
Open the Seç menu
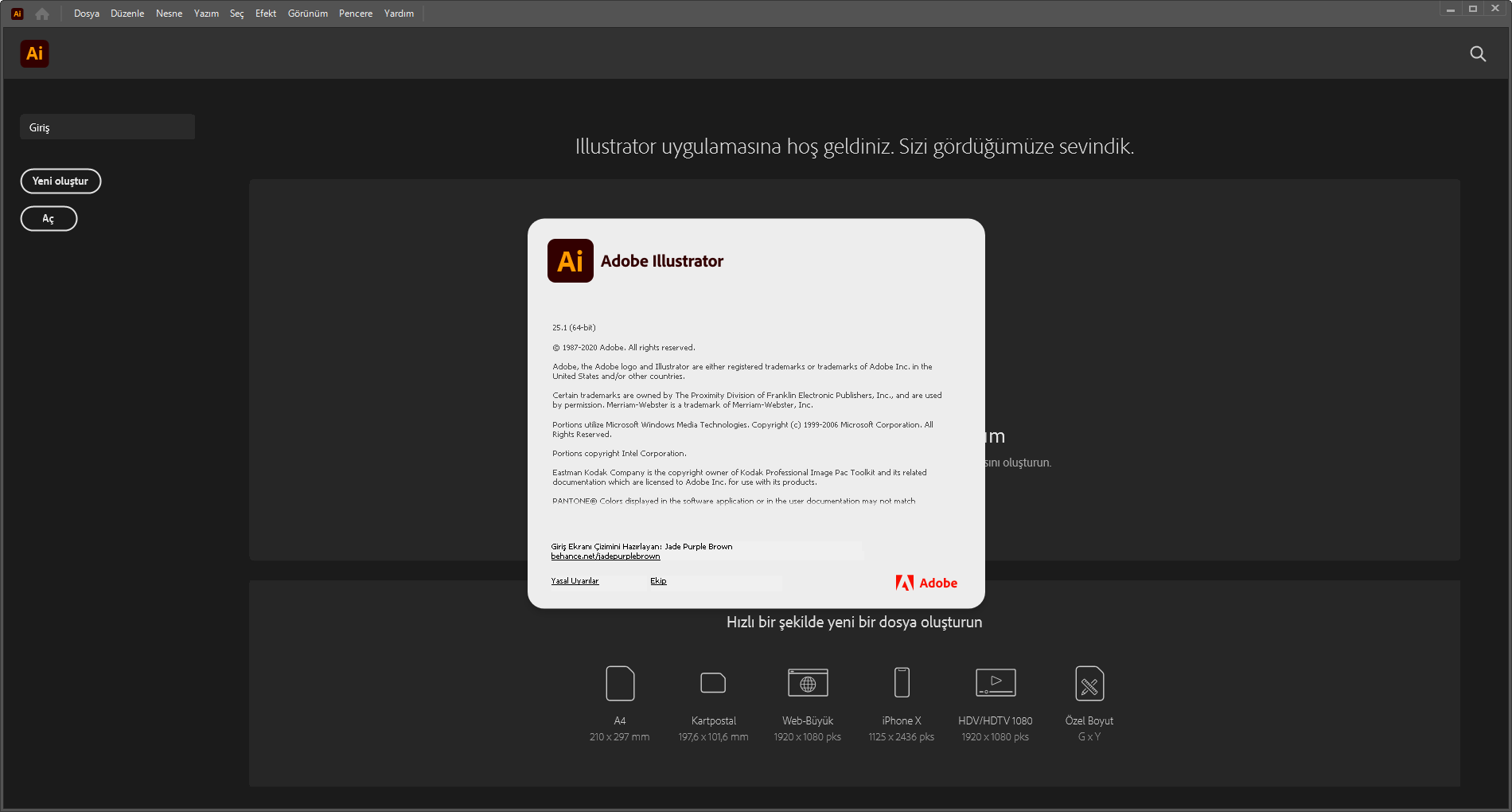(x=237, y=14)
